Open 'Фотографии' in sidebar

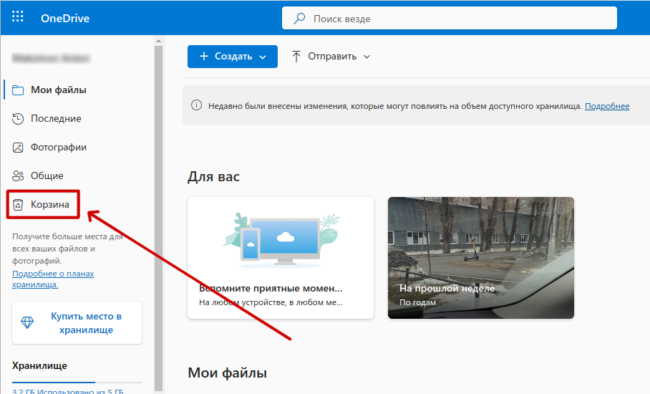click(x=58, y=147)
